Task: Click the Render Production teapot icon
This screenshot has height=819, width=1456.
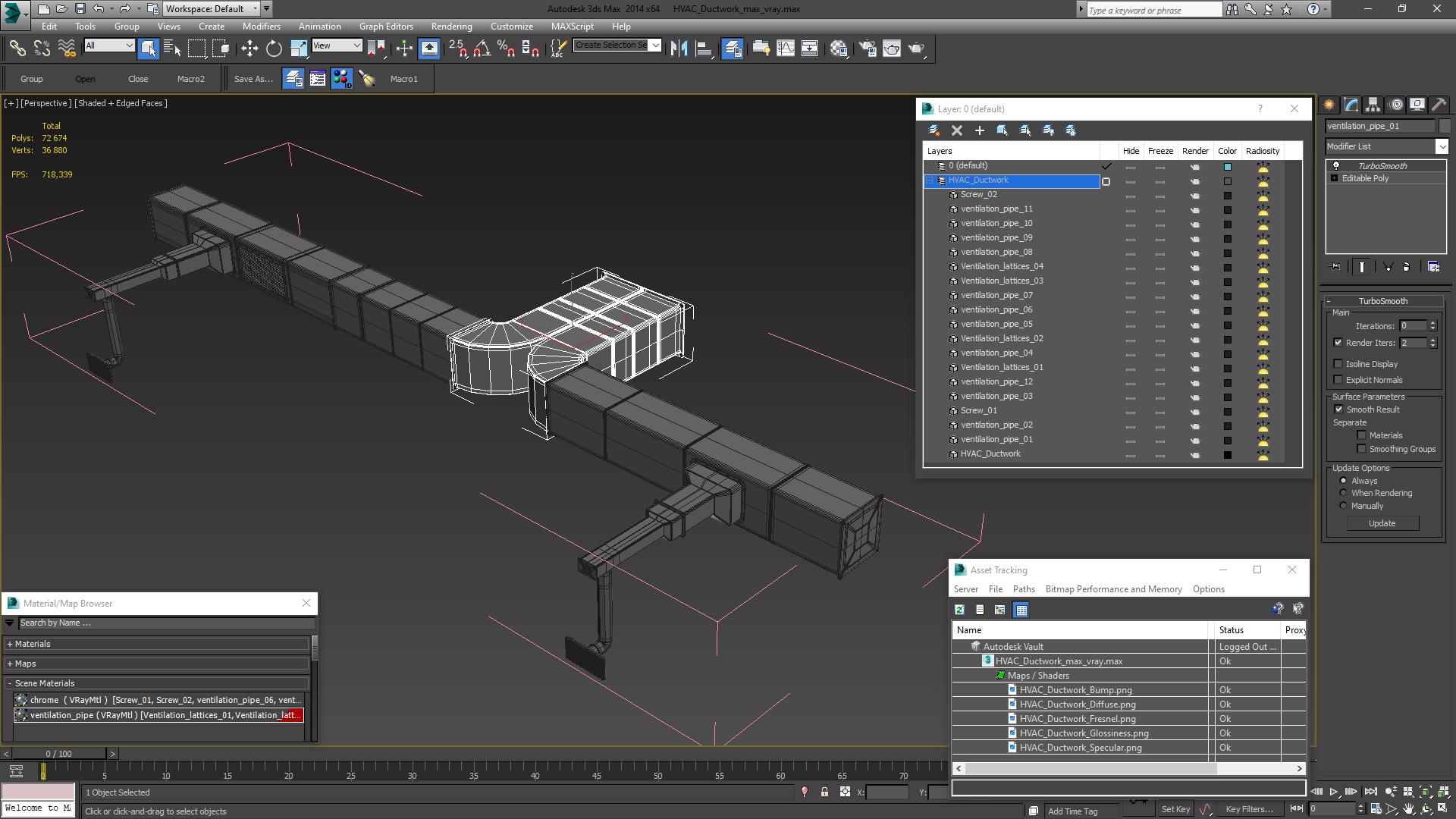Action: [916, 49]
